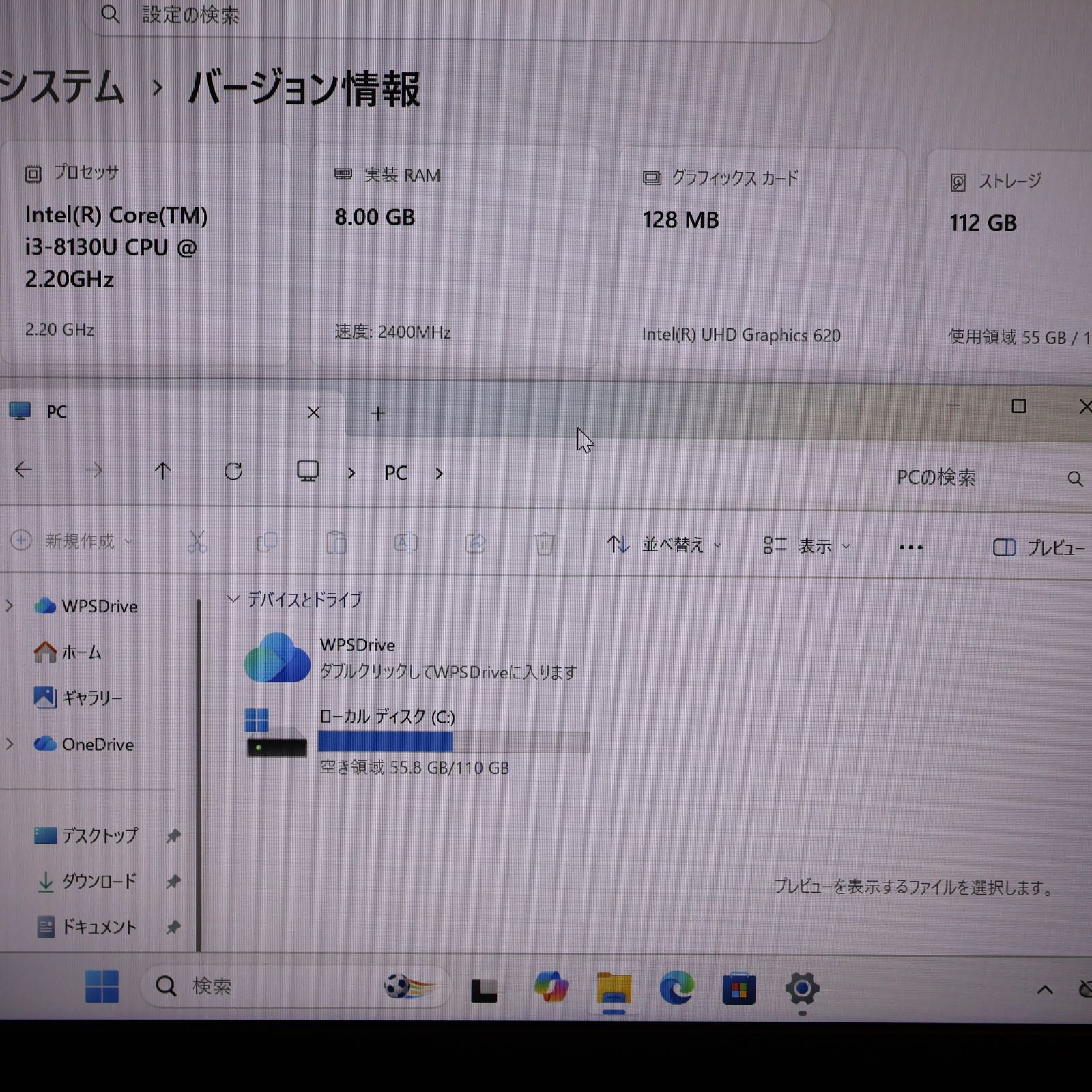This screenshot has height=1092, width=1092.
Task: Select ローカル ディスク (C:) drive
Action: (418, 742)
